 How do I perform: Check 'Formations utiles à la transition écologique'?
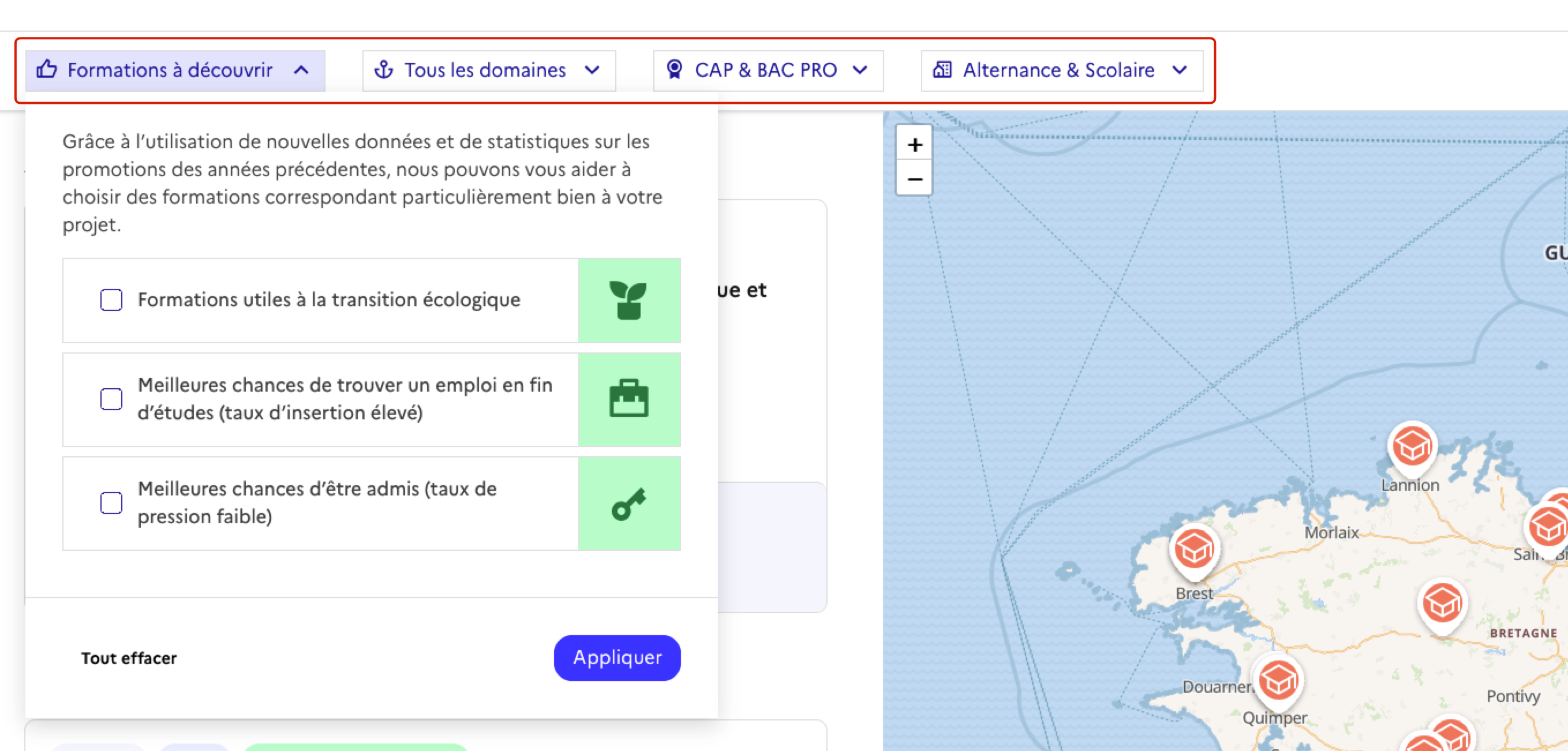[111, 300]
